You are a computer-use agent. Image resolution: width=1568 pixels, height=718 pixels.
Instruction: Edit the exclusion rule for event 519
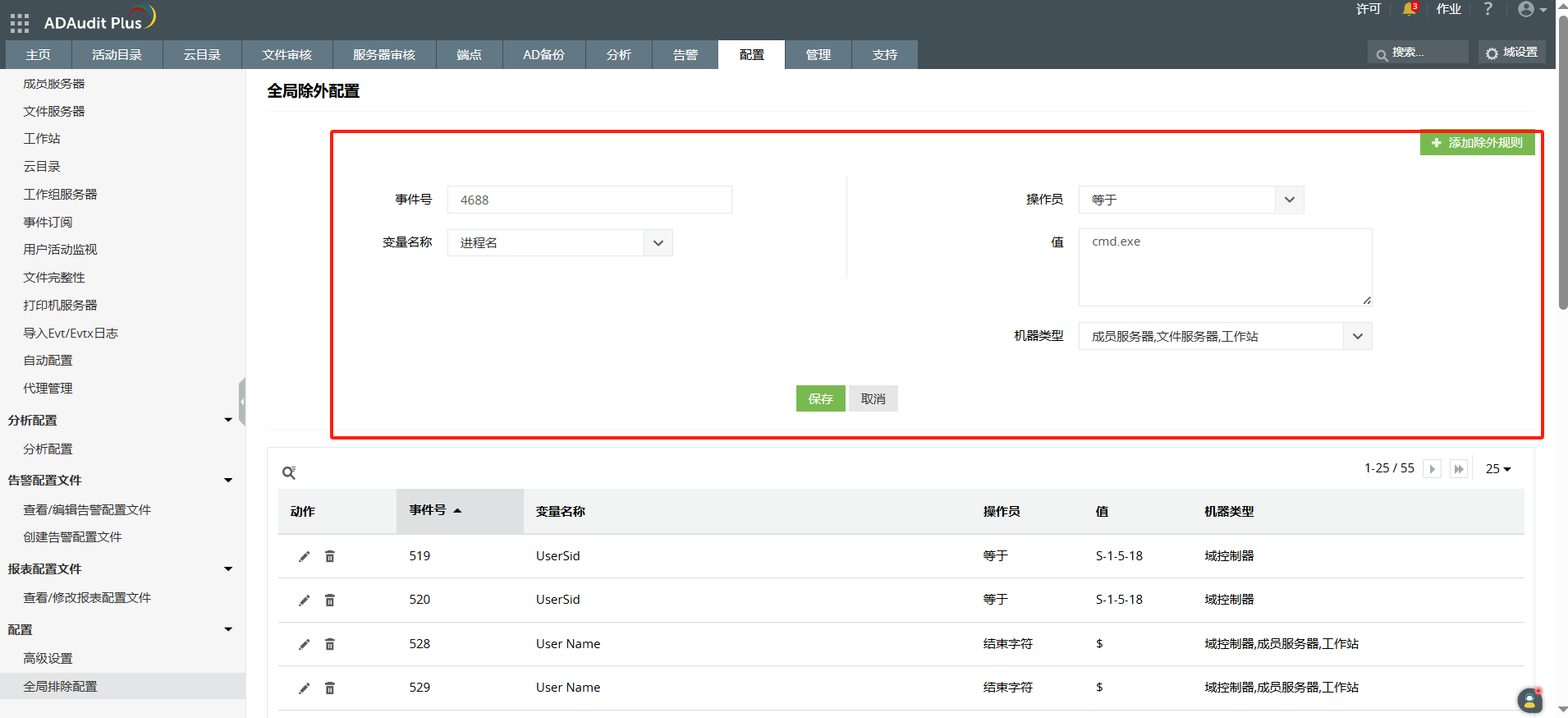click(x=304, y=556)
